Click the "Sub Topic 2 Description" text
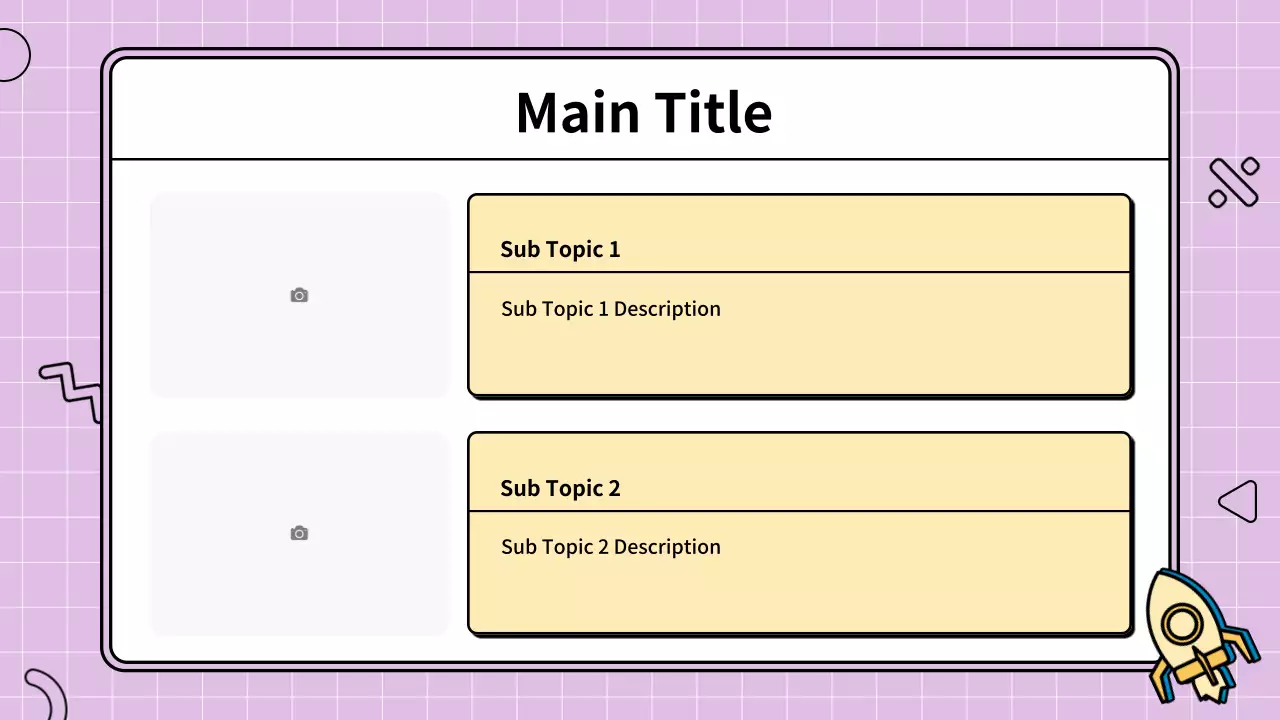1280x720 pixels. tap(610, 547)
